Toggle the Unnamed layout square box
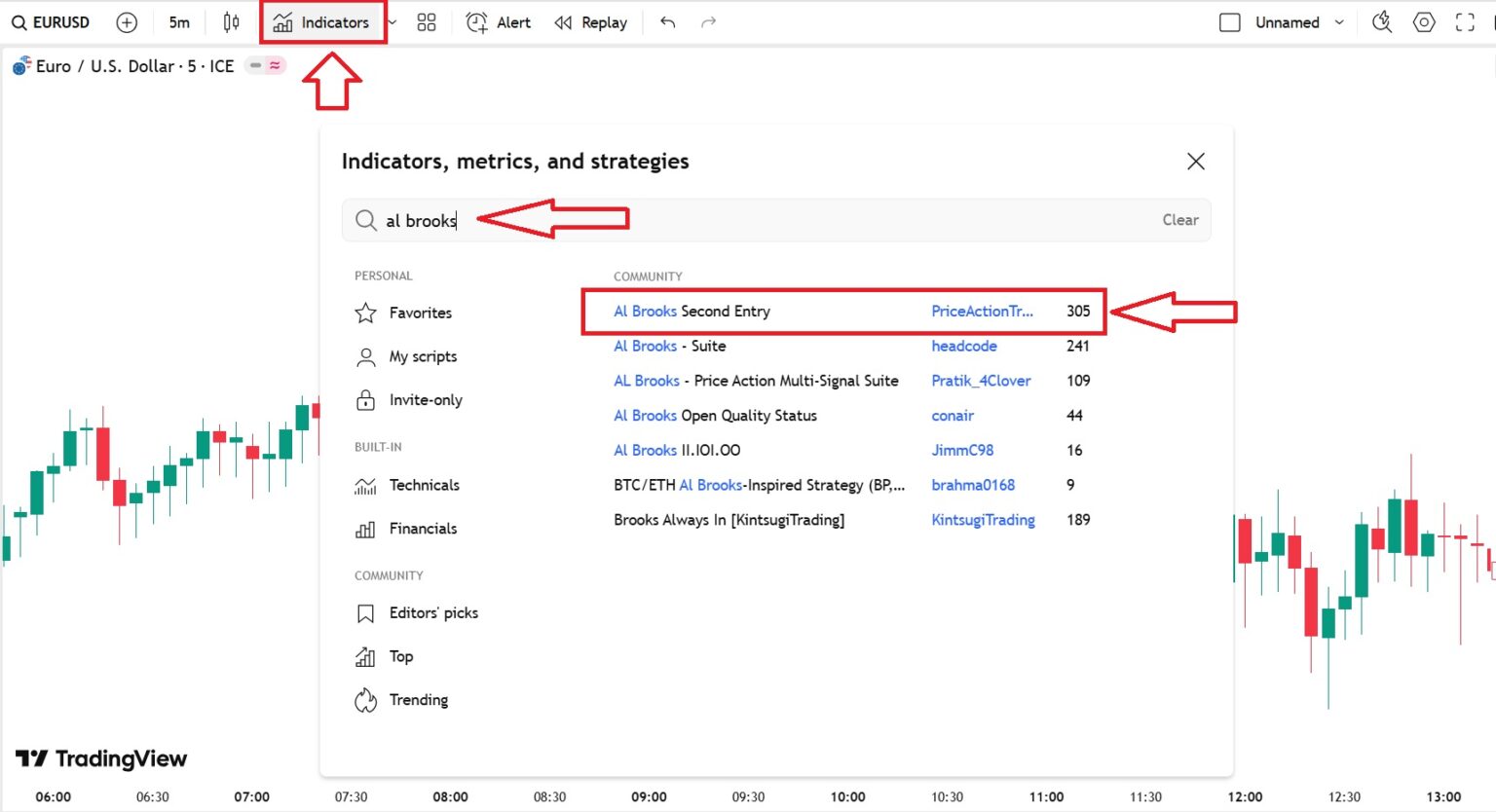 pos(1230,22)
